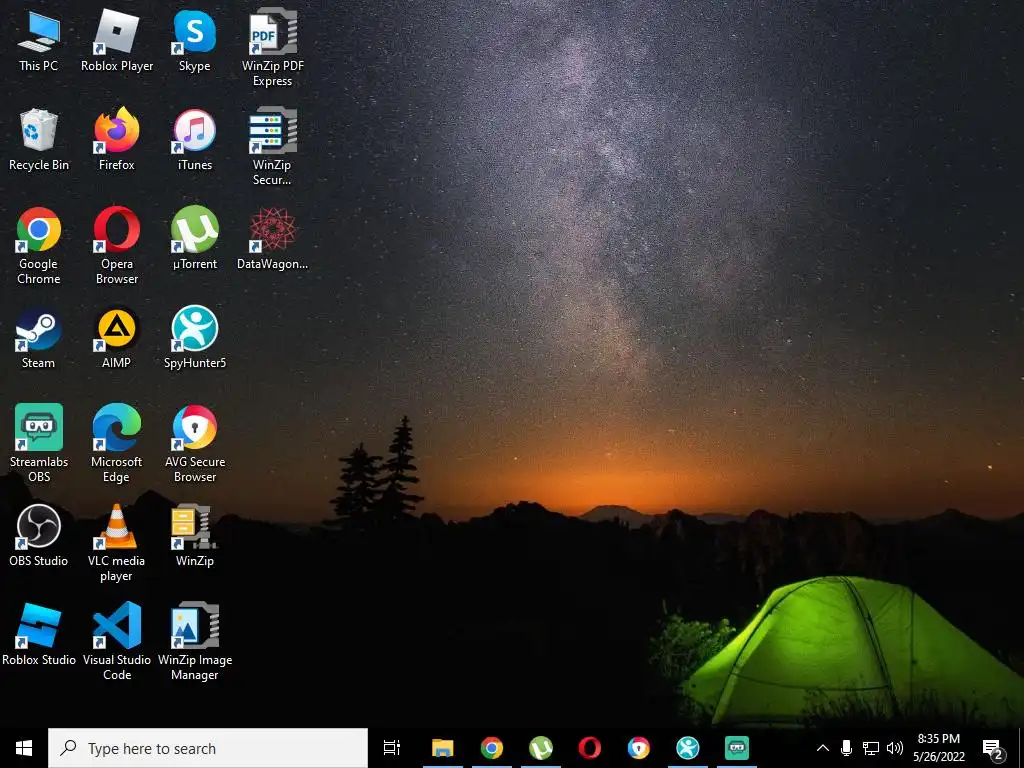The width and height of the screenshot is (1024, 768).
Task: Launch OBS Studio from the desktop
Action: click(x=39, y=536)
